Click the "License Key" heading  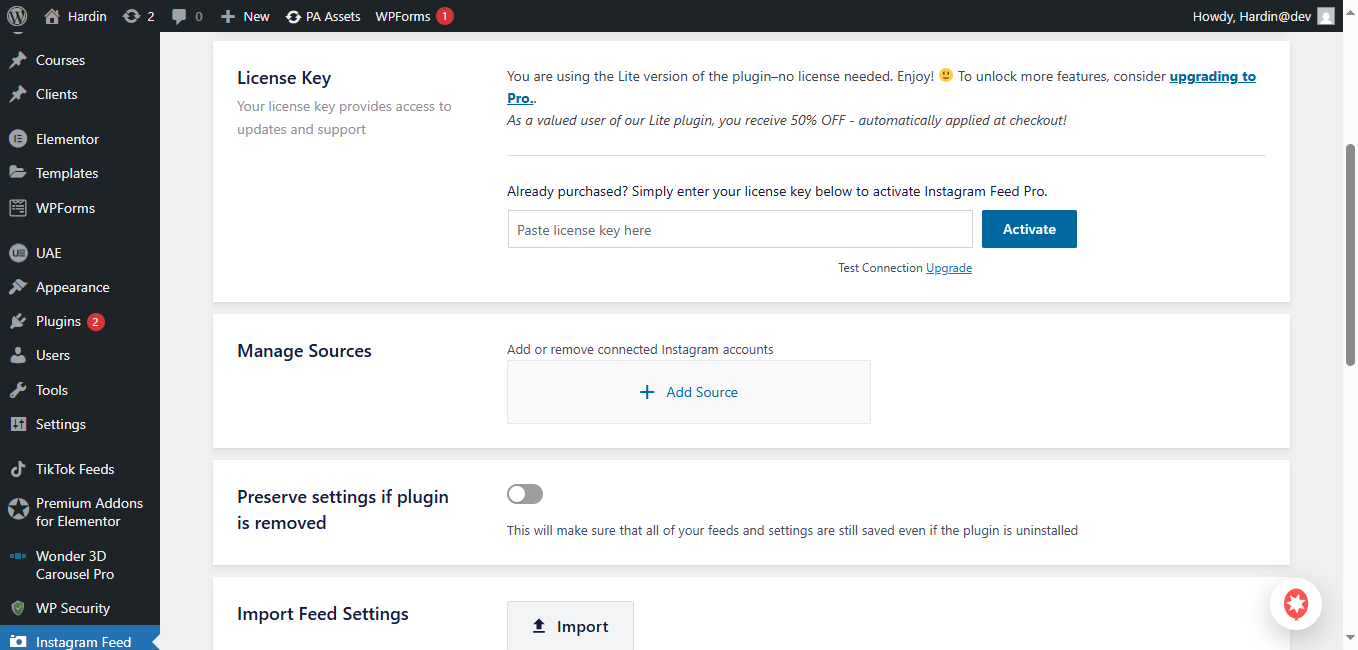click(284, 78)
